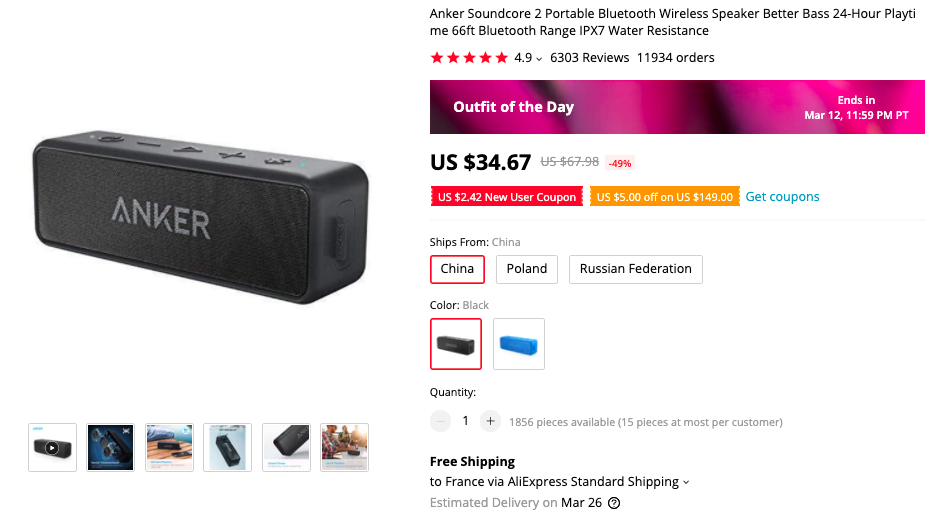Image resolution: width=939 pixels, height=519 pixels.
Task: Open the Outfit of the Day banner
Action: (679, 107)
